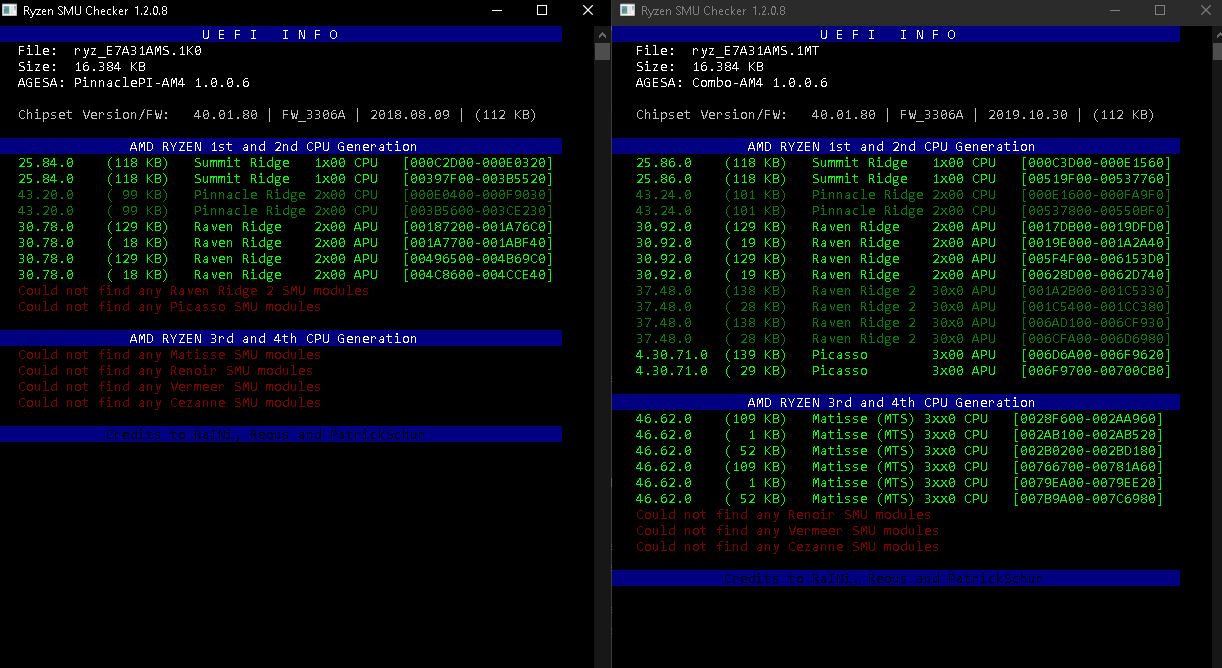This screenshot has width=1222, height=668.
Task: Click Raven Ridge address [00496500-004B69C0]
Action: [477, 258]
